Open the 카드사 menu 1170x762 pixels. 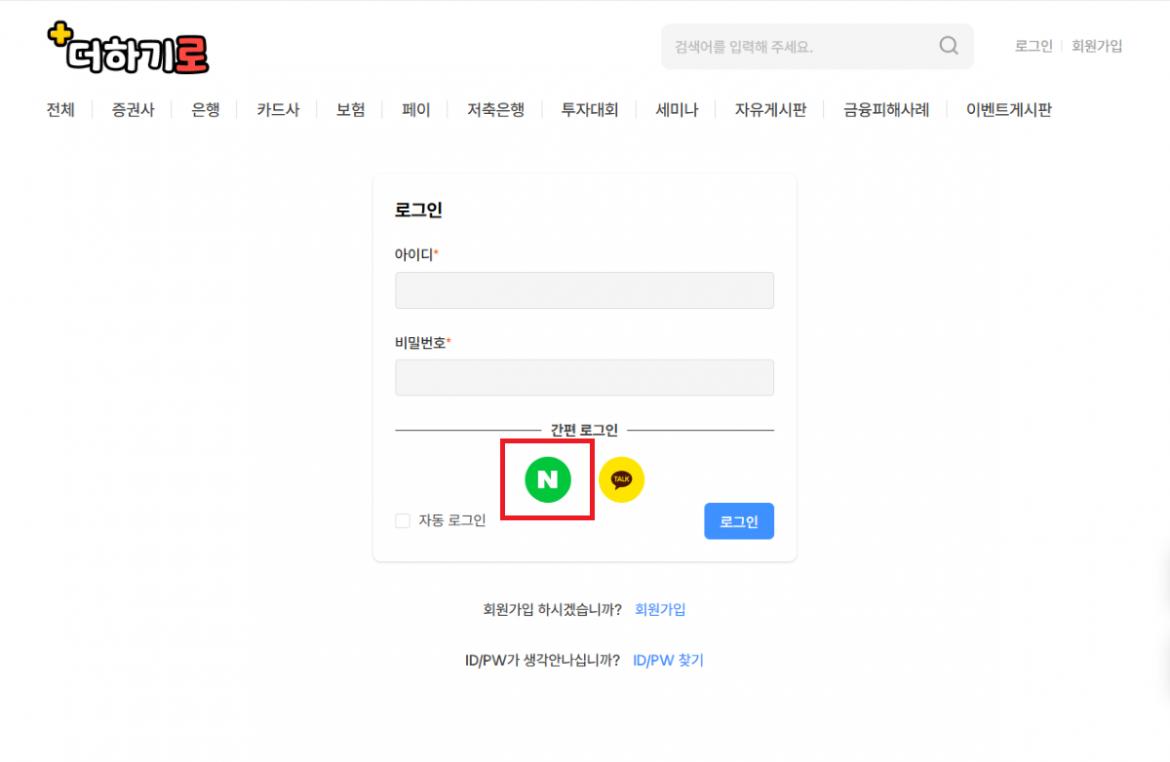click(278, 110)
